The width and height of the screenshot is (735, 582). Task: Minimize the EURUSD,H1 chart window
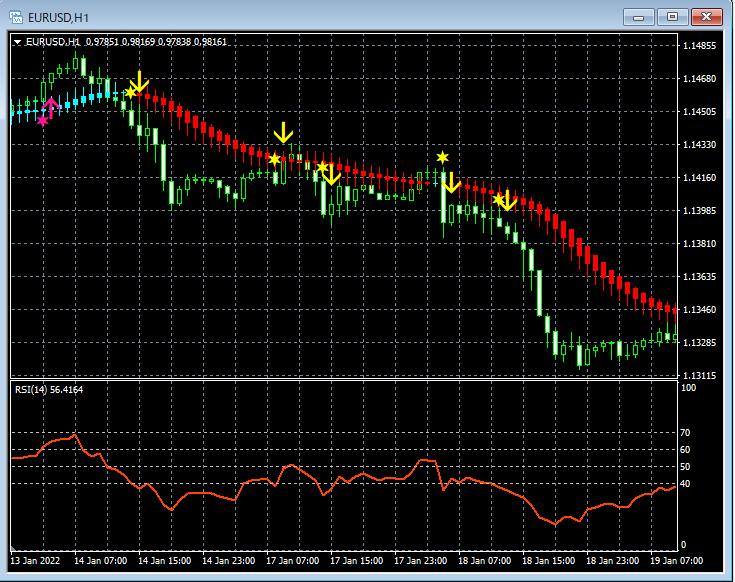point(638,17)
